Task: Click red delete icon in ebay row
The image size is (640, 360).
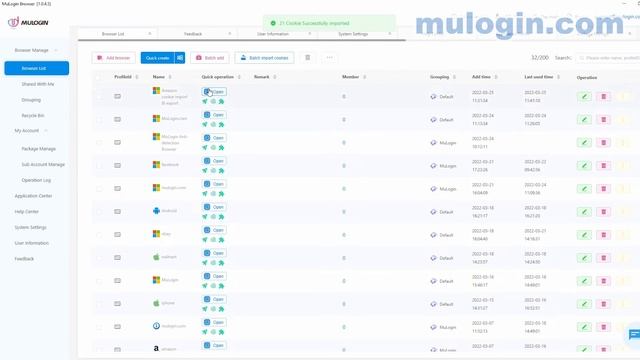Action: [x=603, y=235]
